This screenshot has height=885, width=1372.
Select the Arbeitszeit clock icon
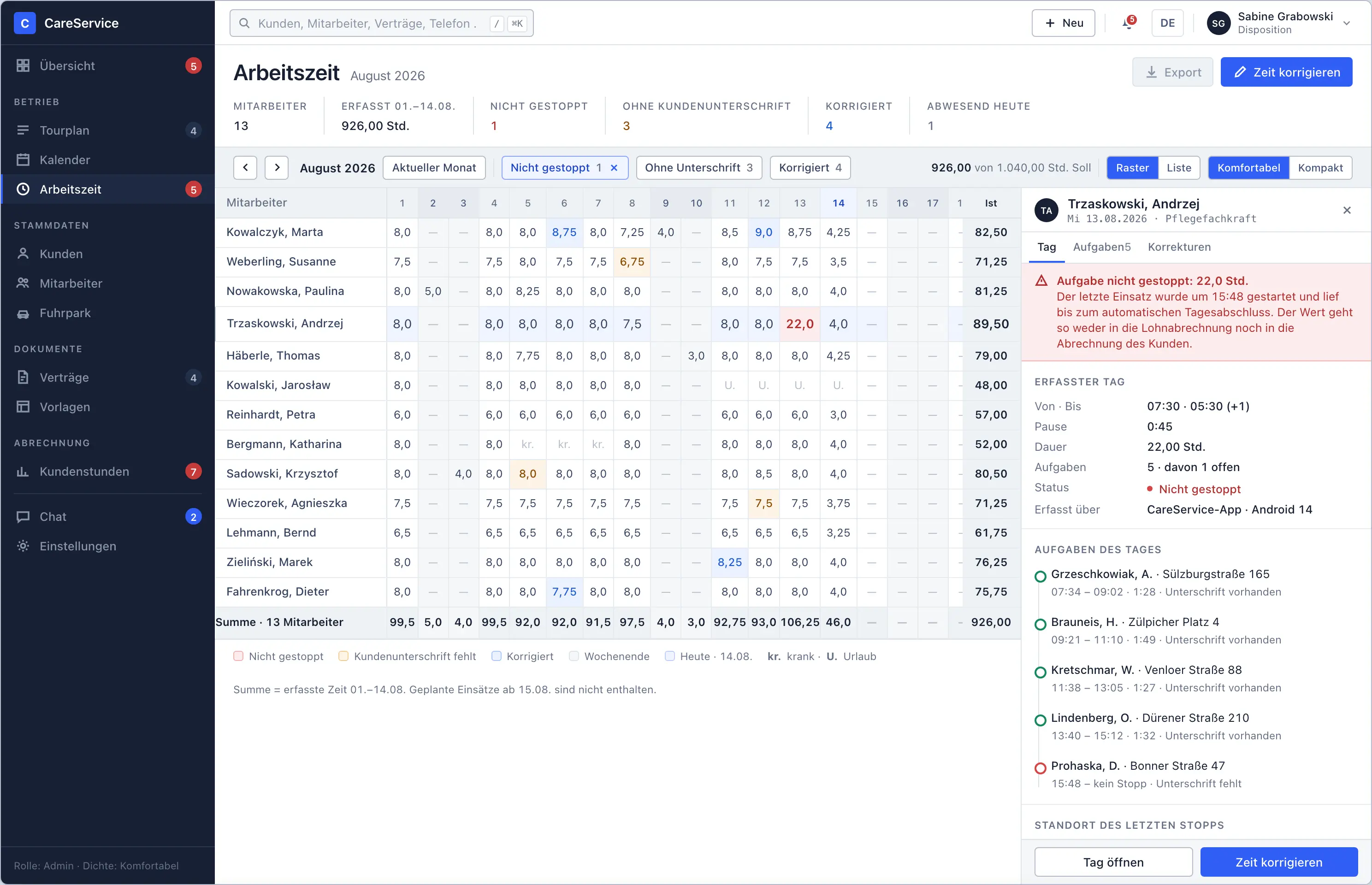tap(23, 189)
